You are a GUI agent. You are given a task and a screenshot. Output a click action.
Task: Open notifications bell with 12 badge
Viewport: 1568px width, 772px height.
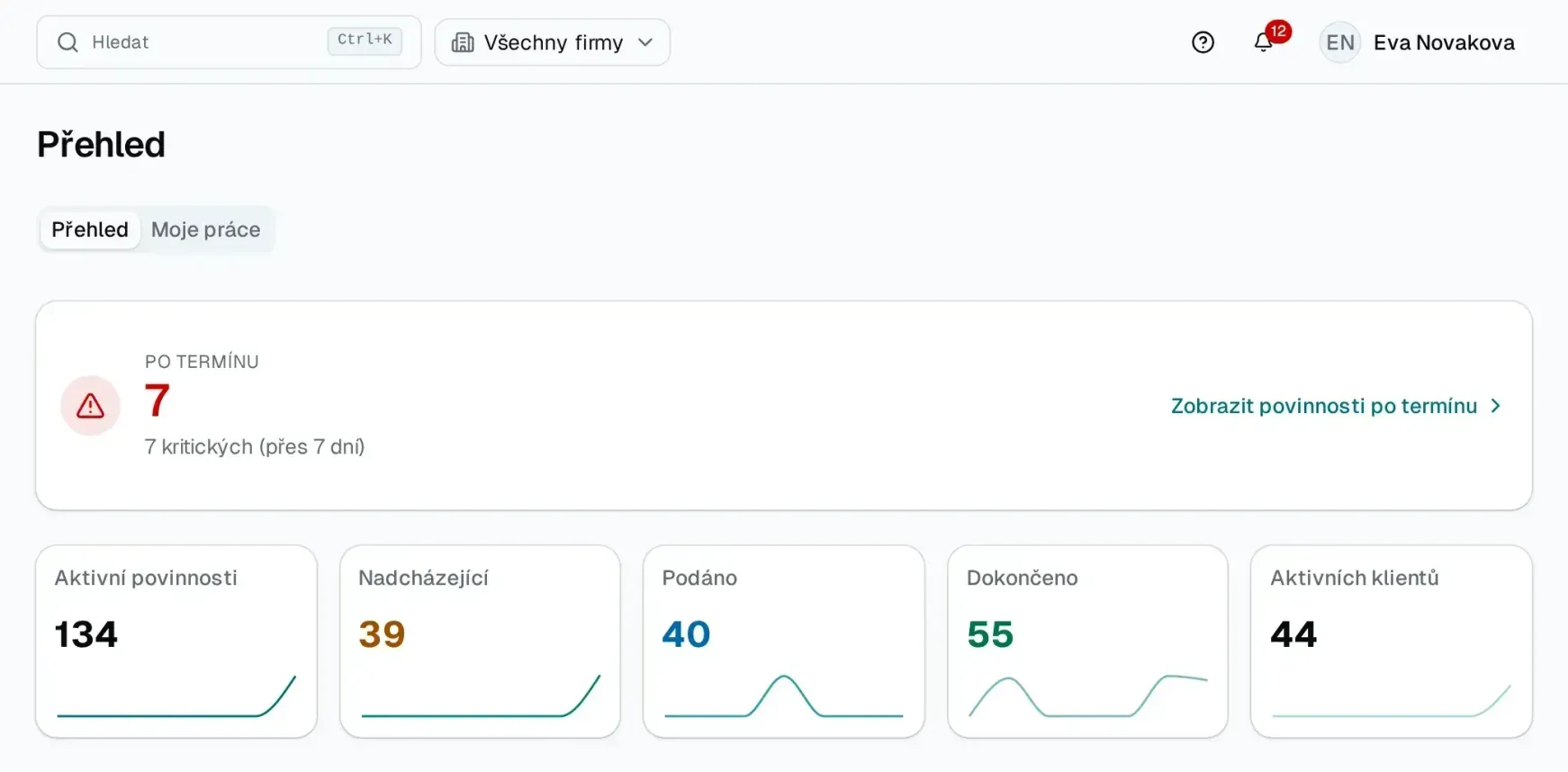1264,42
